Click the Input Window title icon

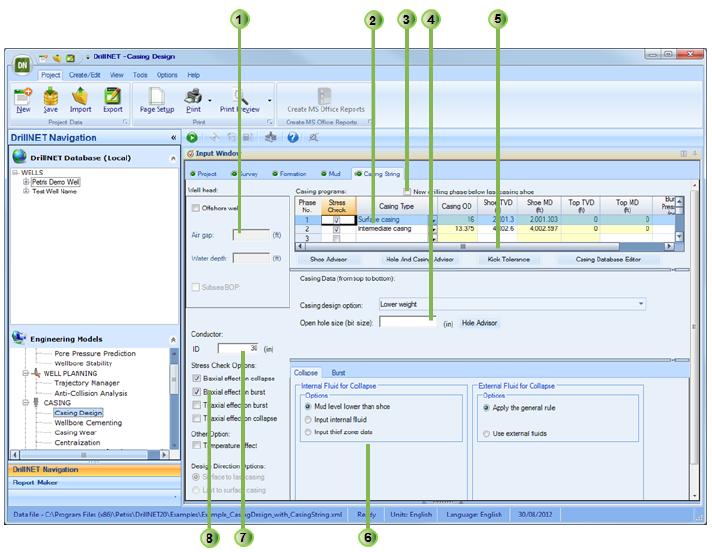pyautogui.click(x=190, y=154)
